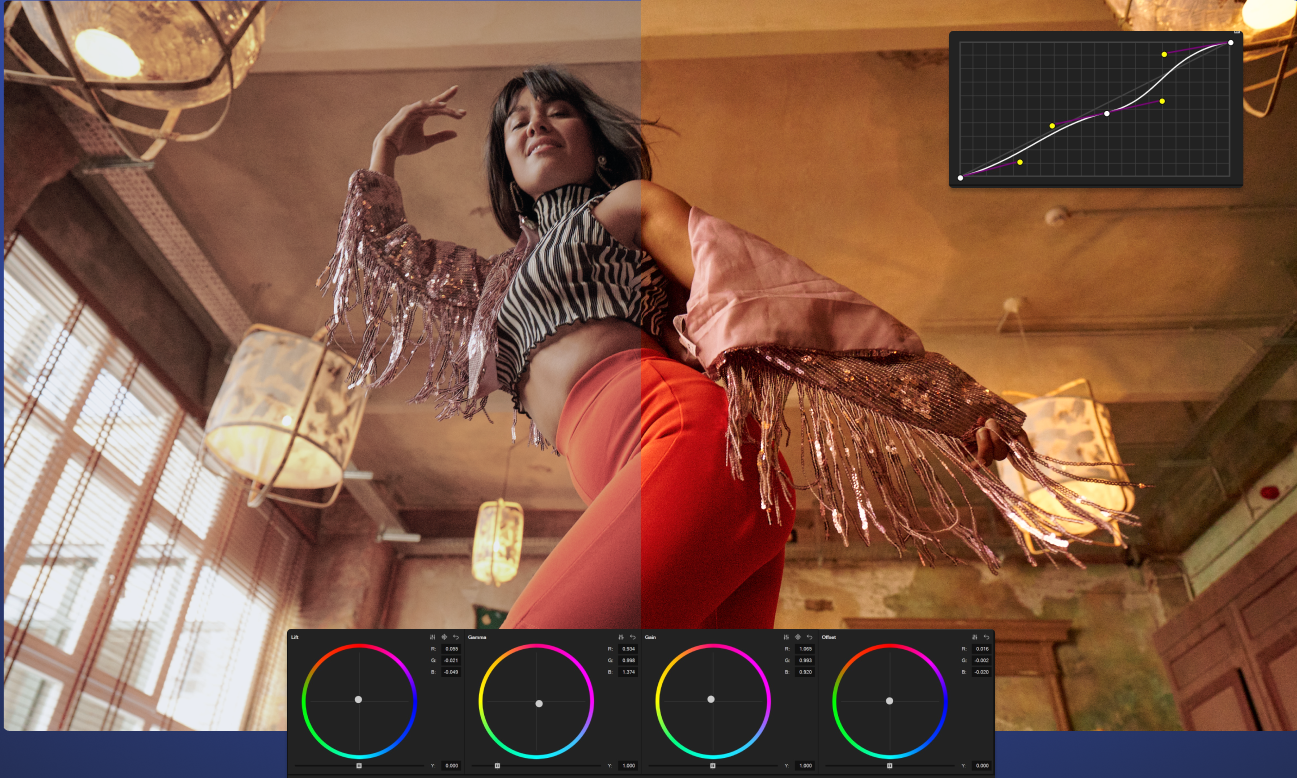Click the Lift wheel center color point

pyautogui.click(x=359, y=700)
